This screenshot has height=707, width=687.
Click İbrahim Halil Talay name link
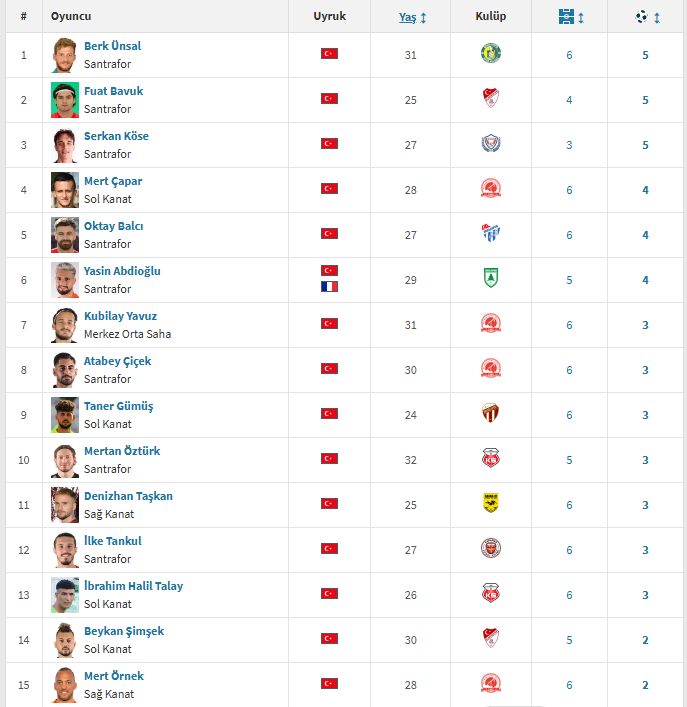pyautogui.click(x=133, y=586)
